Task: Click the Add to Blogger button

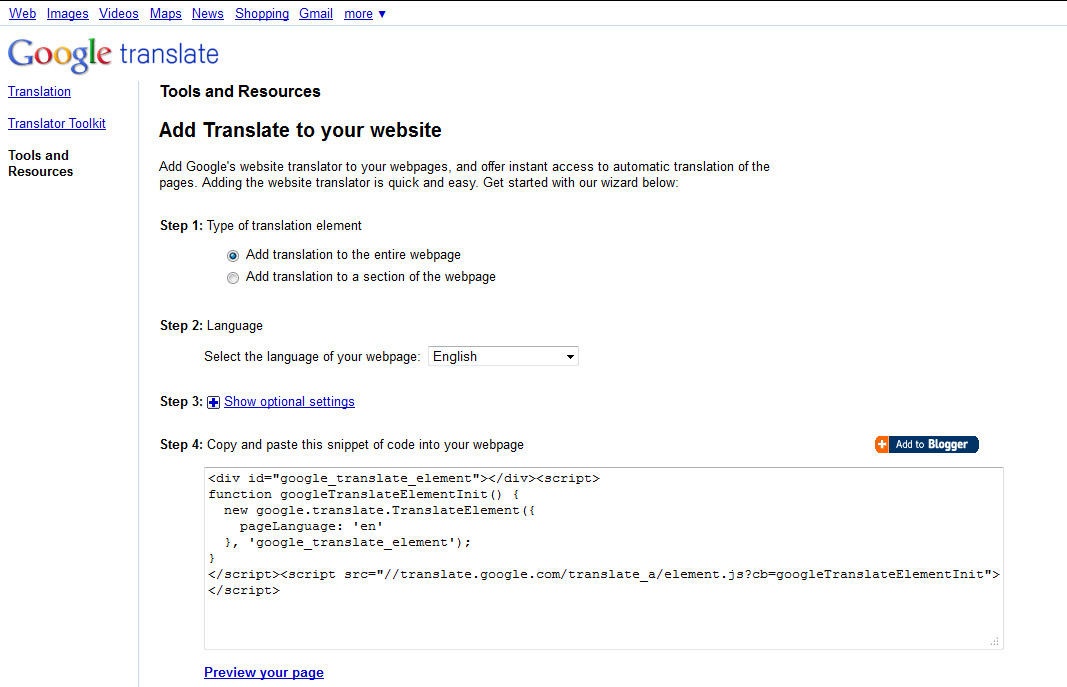Action: tap(926, 444)
